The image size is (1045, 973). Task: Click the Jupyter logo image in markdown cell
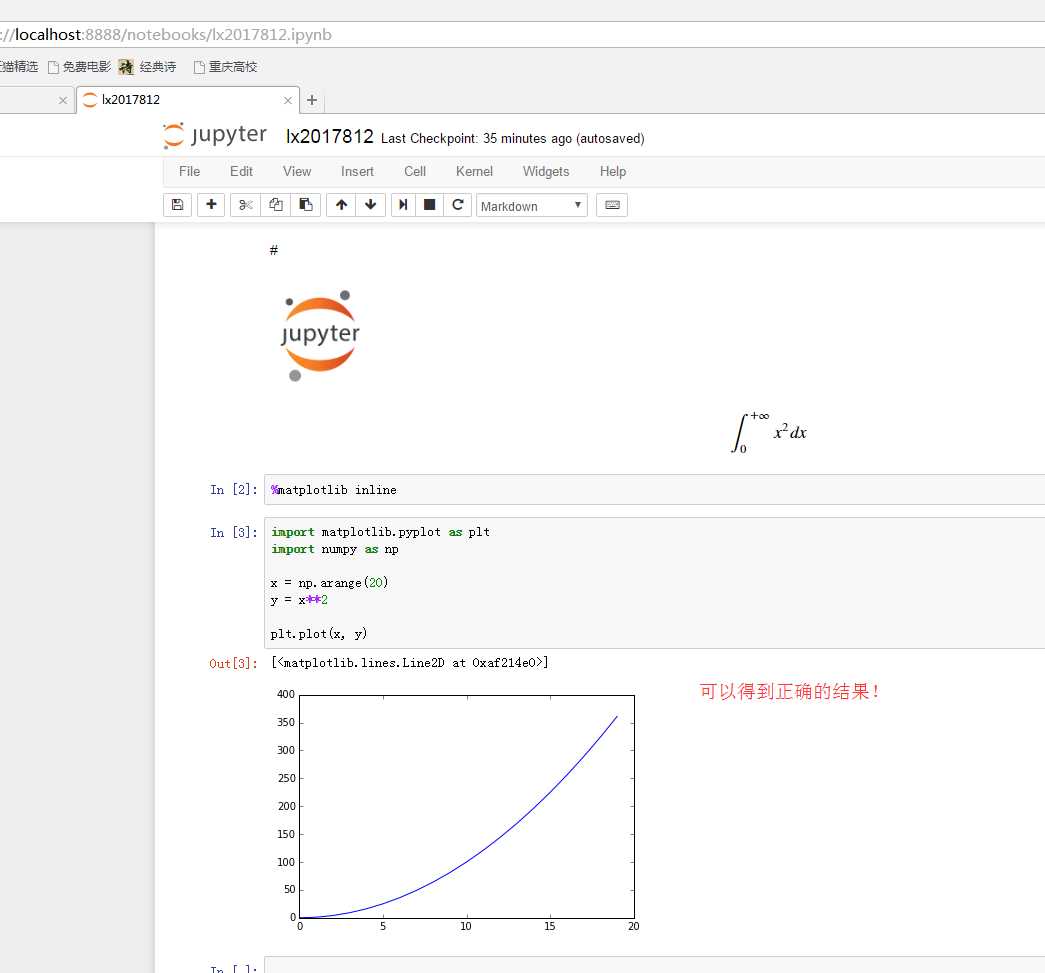point(320,335)
